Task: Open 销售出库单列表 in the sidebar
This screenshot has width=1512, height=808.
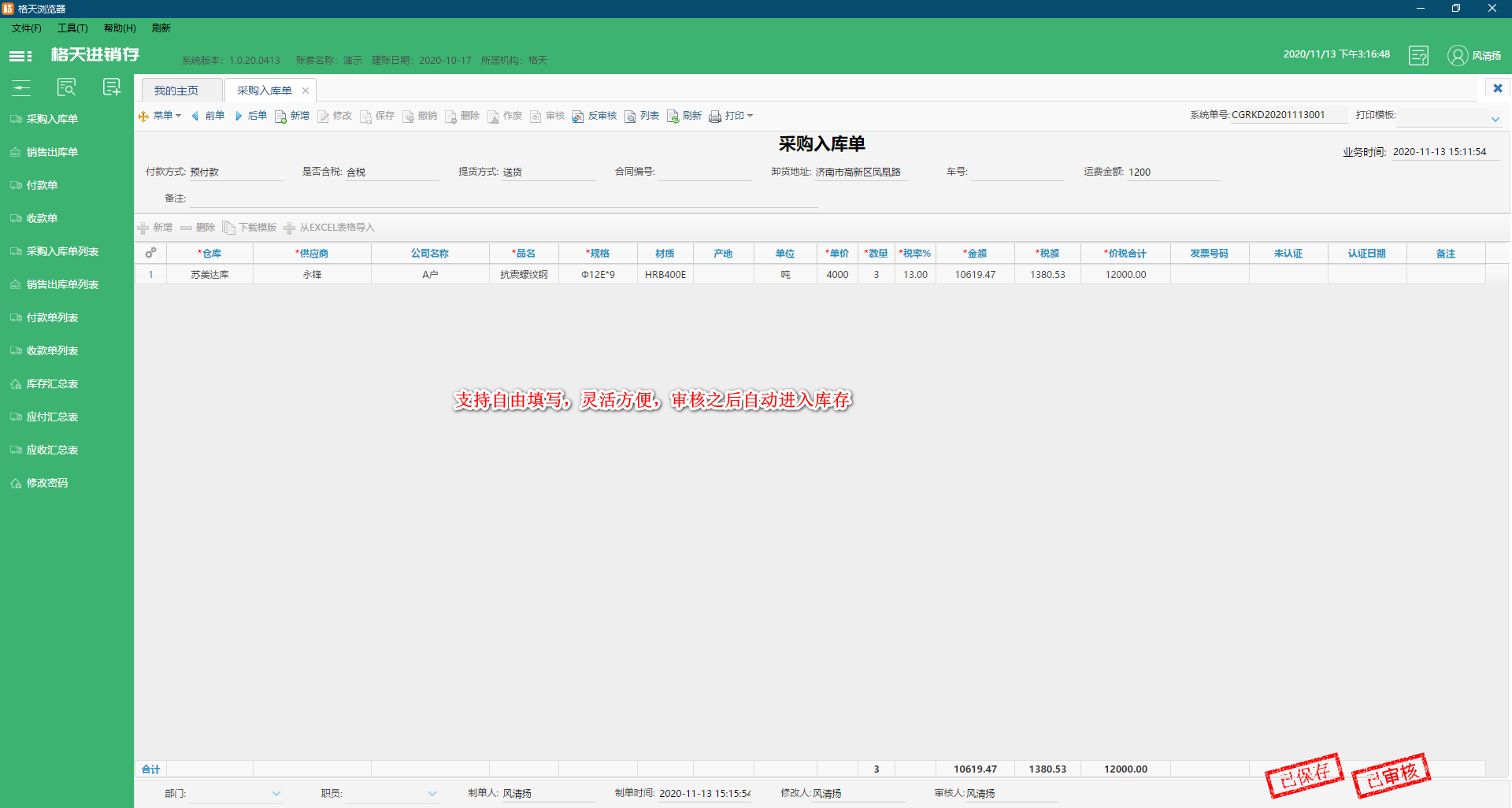Action: tap(62, 285)
